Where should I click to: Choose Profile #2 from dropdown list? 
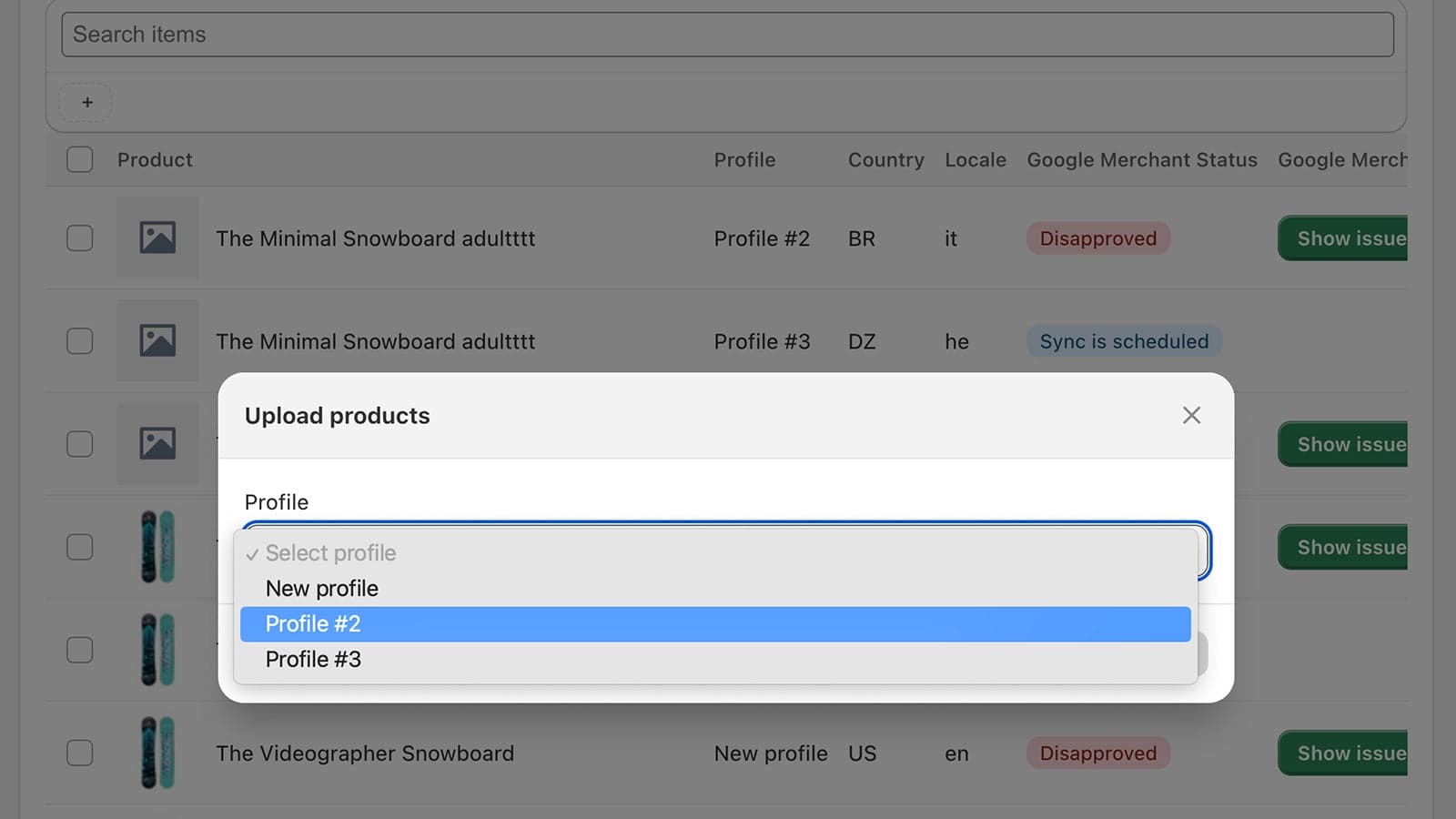tap(714, 624)
